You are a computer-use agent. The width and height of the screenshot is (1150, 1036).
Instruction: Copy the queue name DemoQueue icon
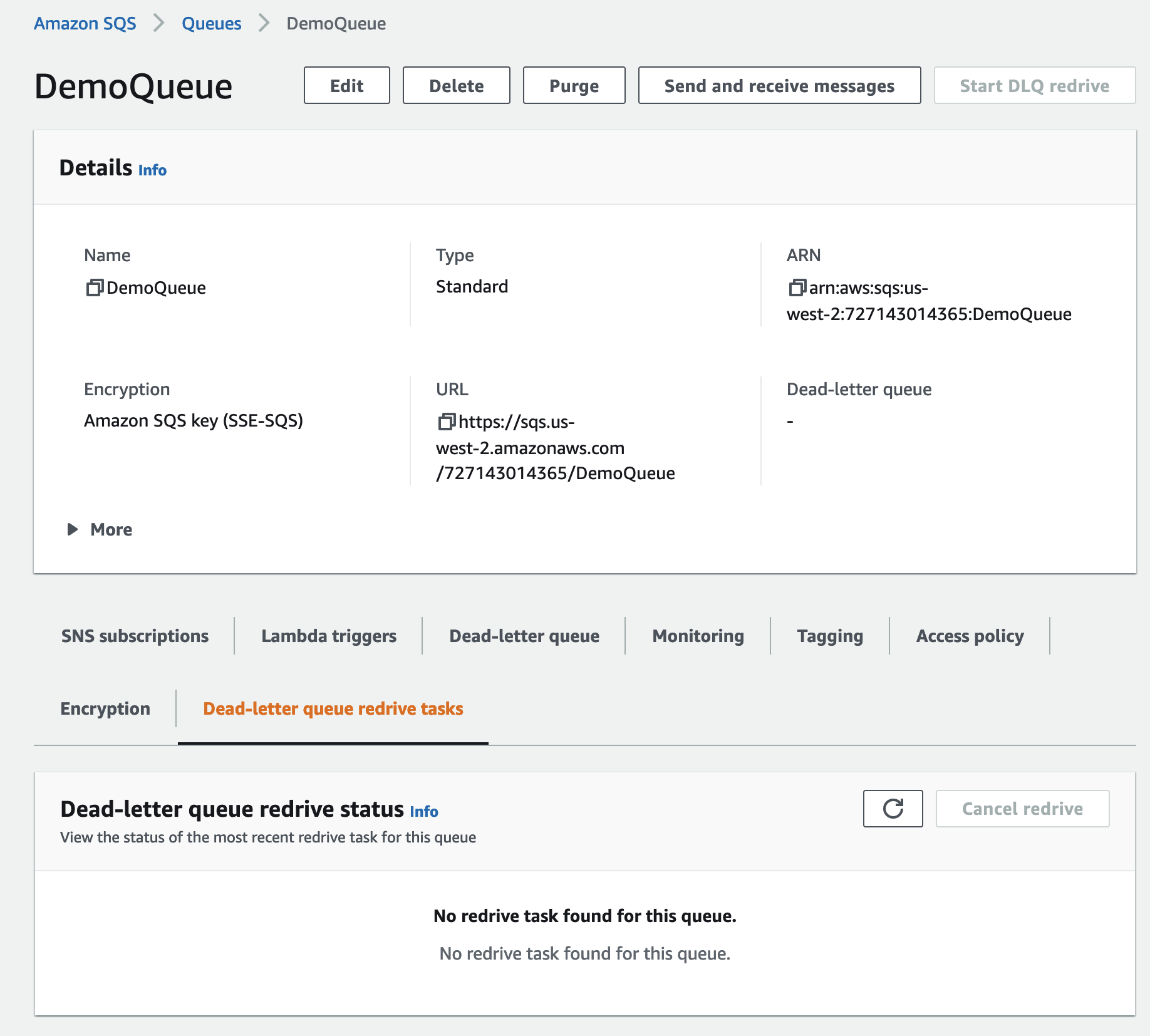[95, 287]
